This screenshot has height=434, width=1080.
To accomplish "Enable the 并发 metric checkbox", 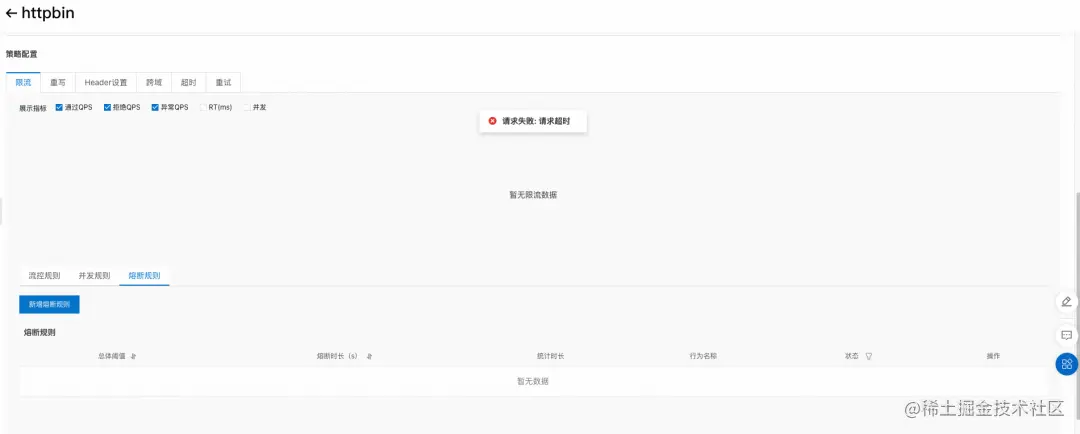I will 247,107.
